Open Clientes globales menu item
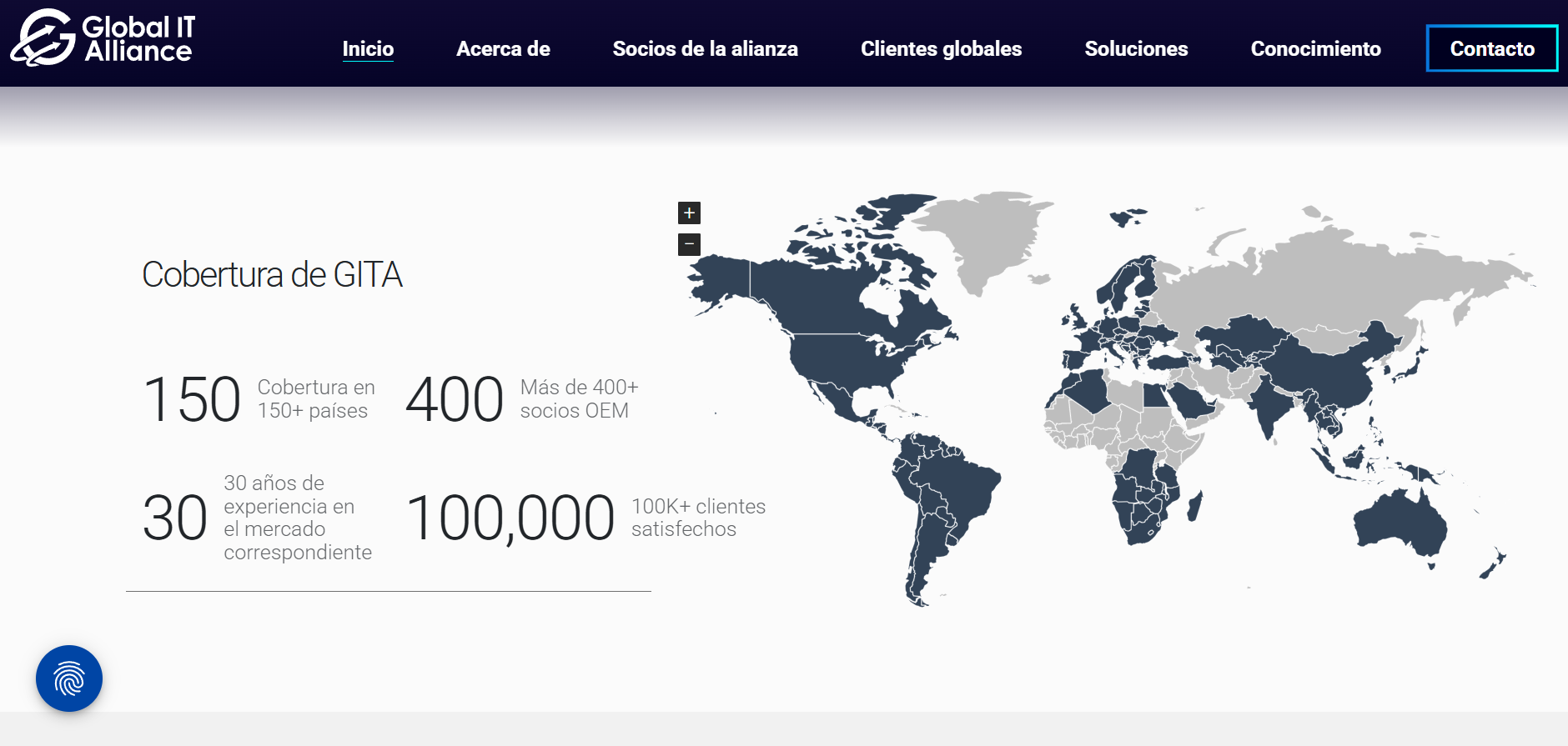The height and width of the screenshot is (746, 1568). (x=941, y=48)
